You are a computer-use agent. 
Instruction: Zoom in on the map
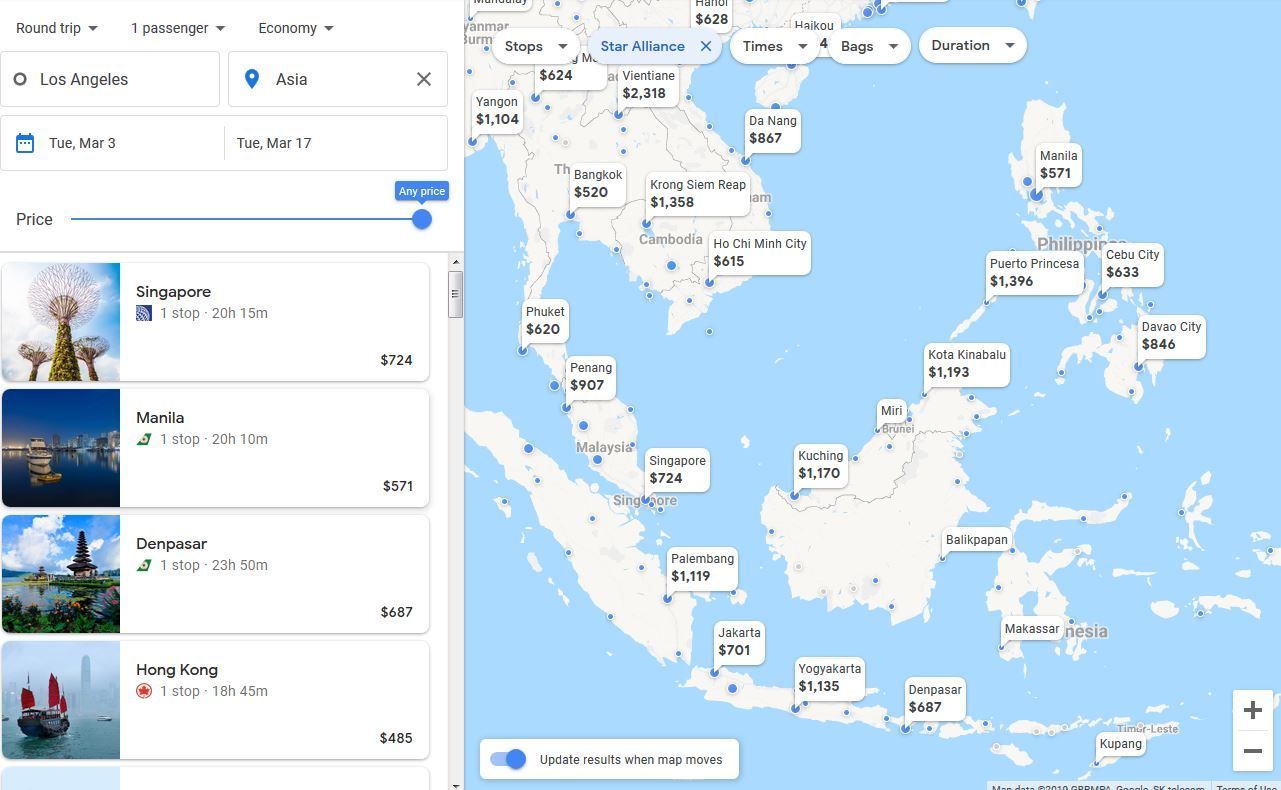point(1252,710)
